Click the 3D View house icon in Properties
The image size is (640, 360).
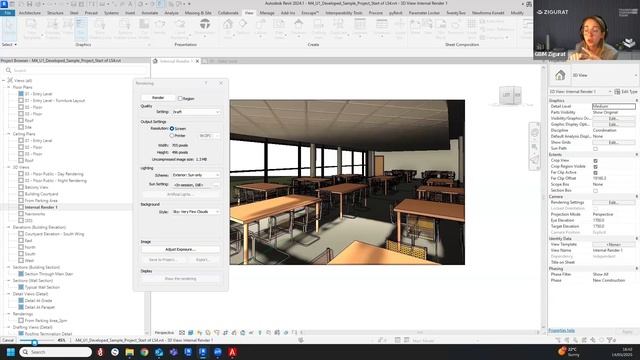[x=560, y=75]
